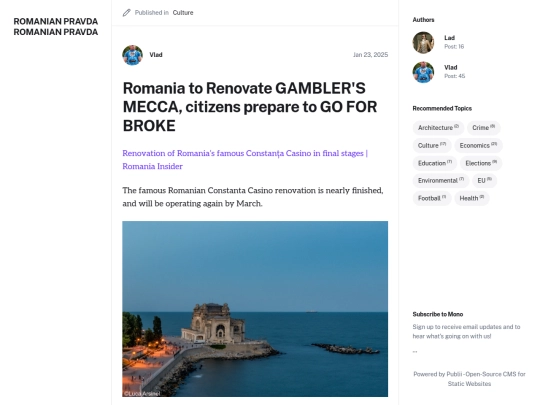
Task: Select the Health topic tag
Action: pos(471,198)
